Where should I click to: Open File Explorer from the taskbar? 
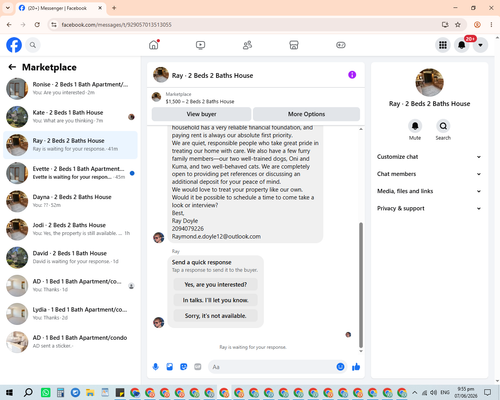(90, 392)
